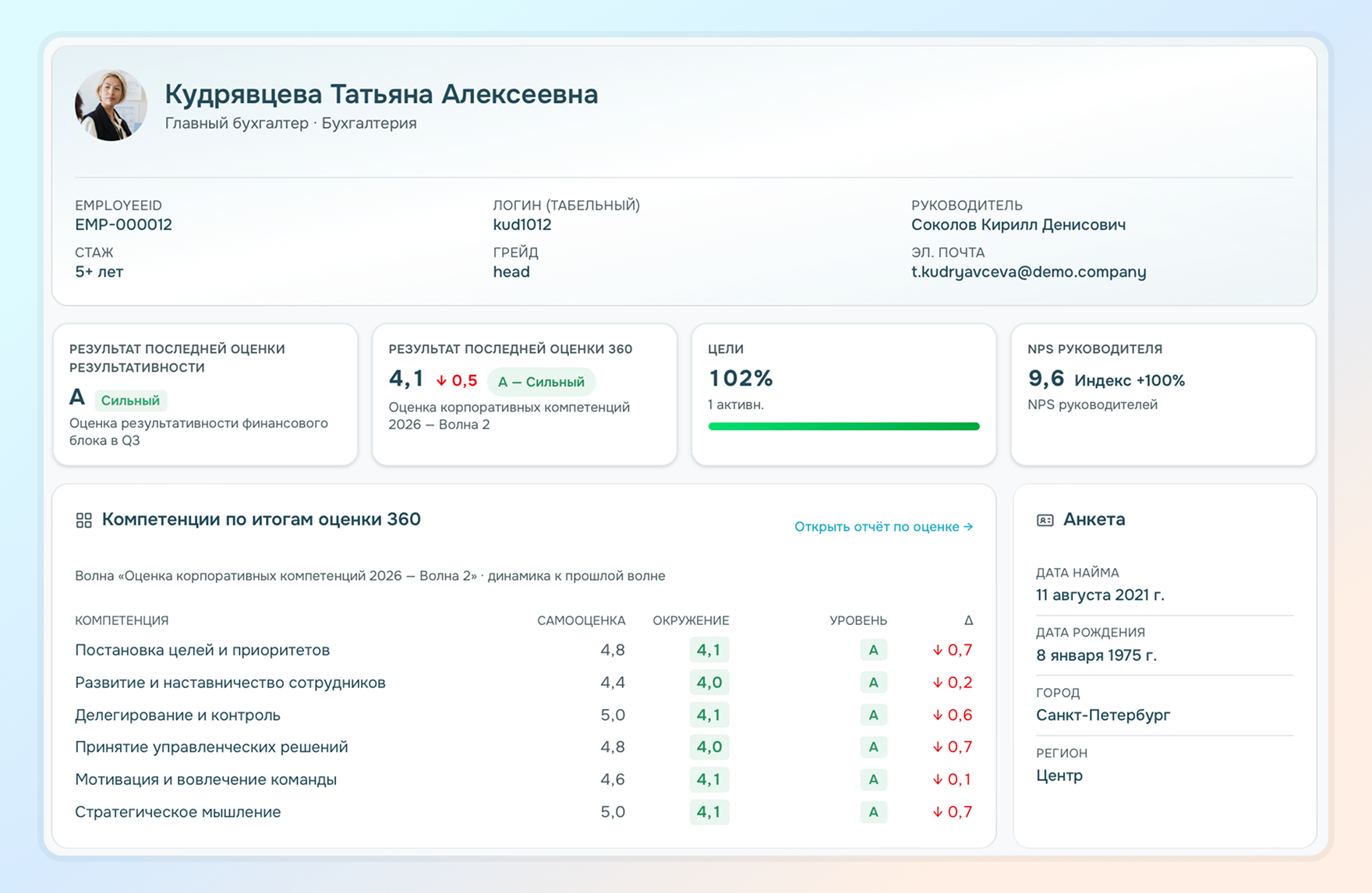Image resolution: width=1372 pixels, height=893 pixels.
Task: Click the ID card icon beside Анкета
Action: tap(1045, 520)
